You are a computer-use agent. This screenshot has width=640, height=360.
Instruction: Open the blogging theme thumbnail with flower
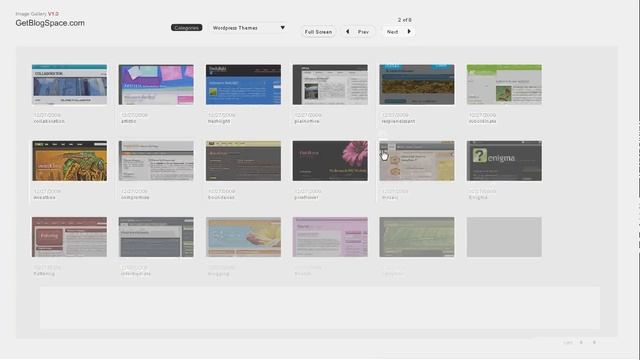(x=243, y=237)
